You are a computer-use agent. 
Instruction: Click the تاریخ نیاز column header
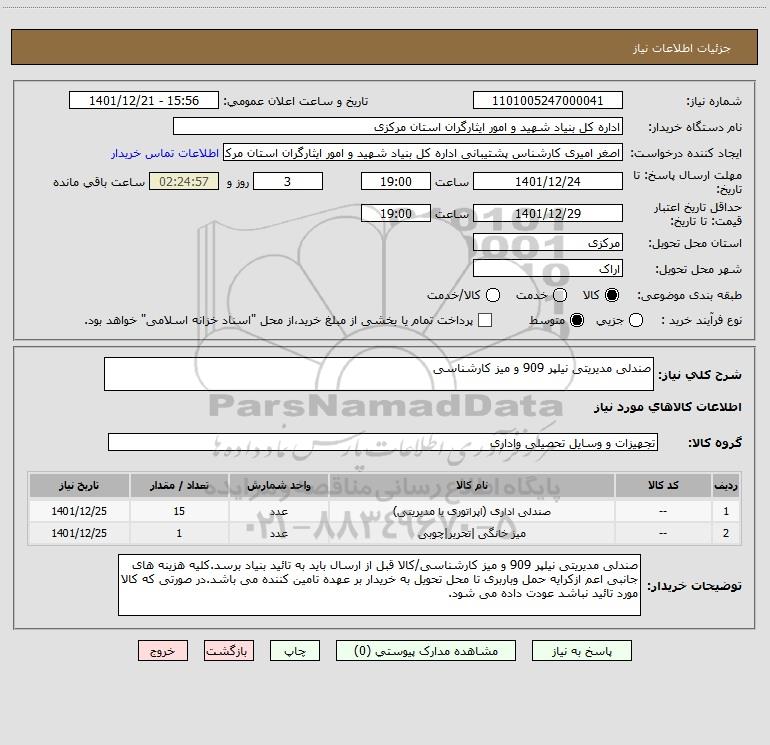(x=79, y=486)
